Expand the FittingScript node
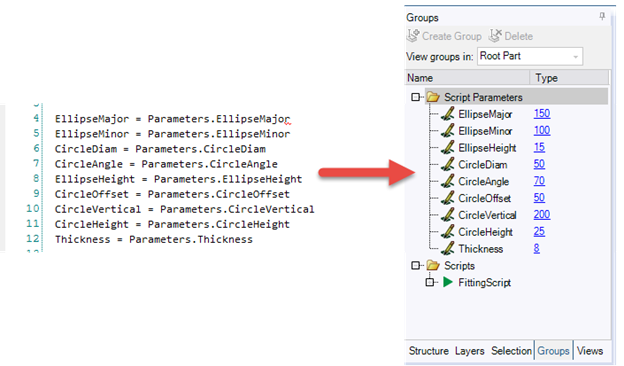The image size is (624, 366). [430, 282]
